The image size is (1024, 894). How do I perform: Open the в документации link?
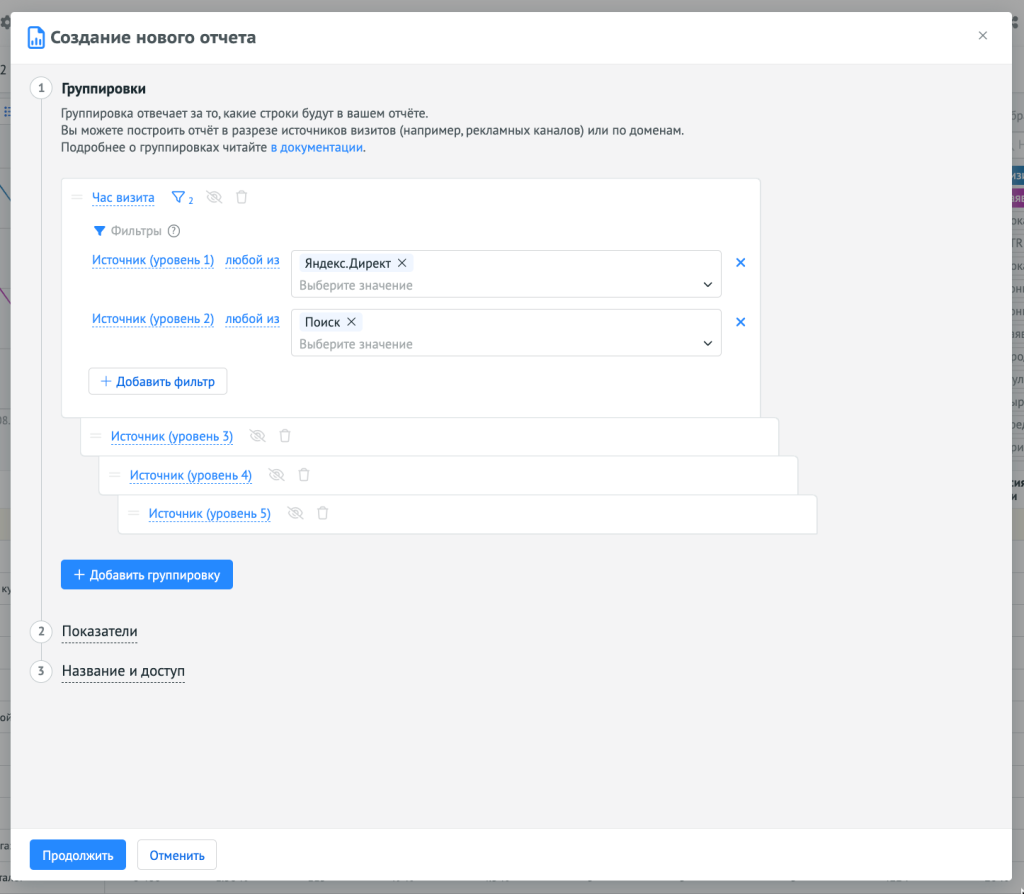coord(316,148)
